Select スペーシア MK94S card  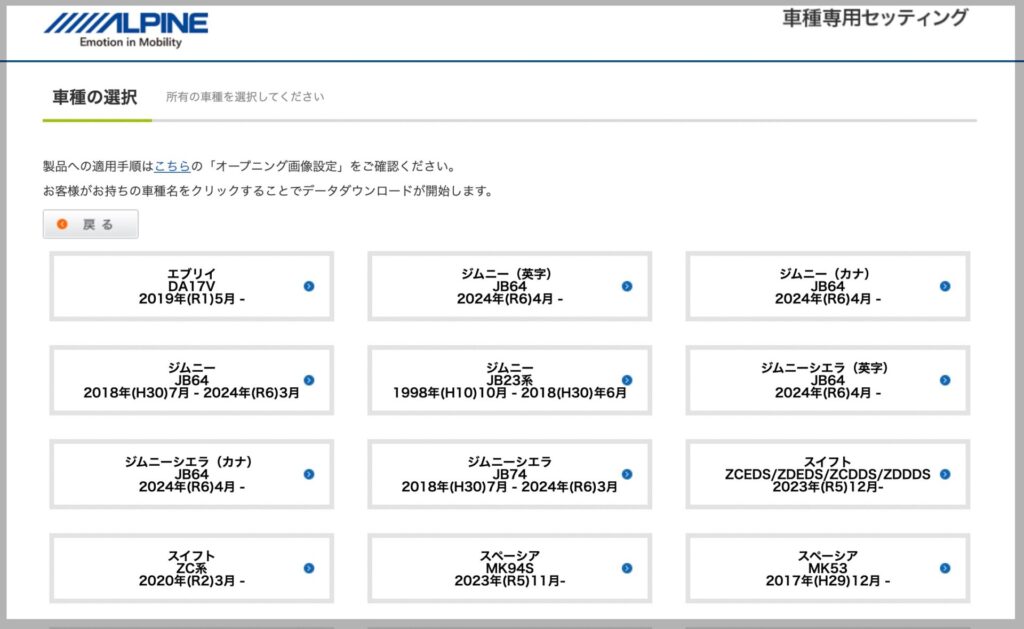click(x=509, y=568)
